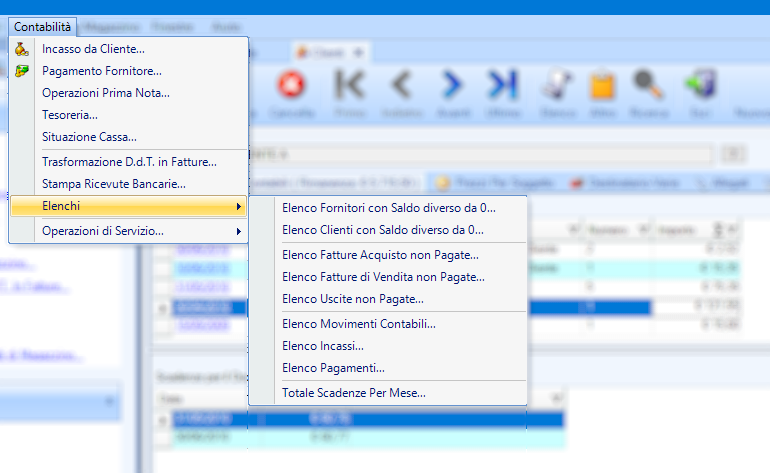Screen dimensions: 770x473
Task: Open Tesoreria from the Contabilità menu
Action: pyautogui.click(x=70, y=115)
